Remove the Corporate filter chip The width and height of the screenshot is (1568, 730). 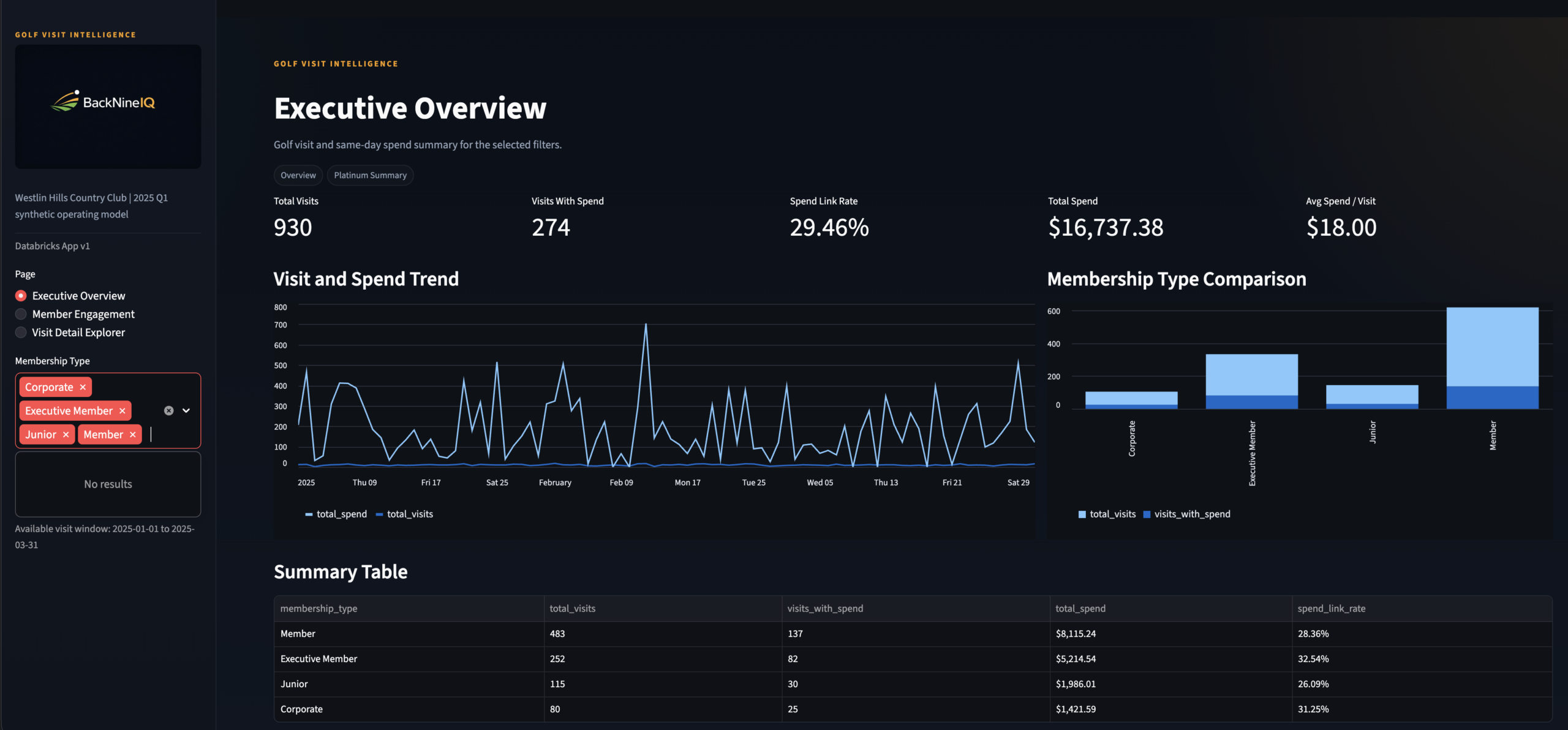point(83,386)
